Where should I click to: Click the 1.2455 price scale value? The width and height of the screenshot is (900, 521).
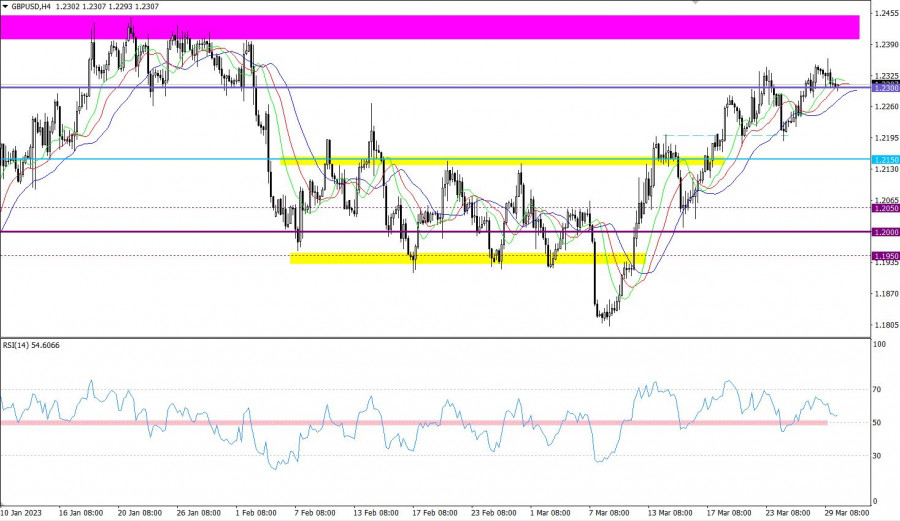(885, 13)
